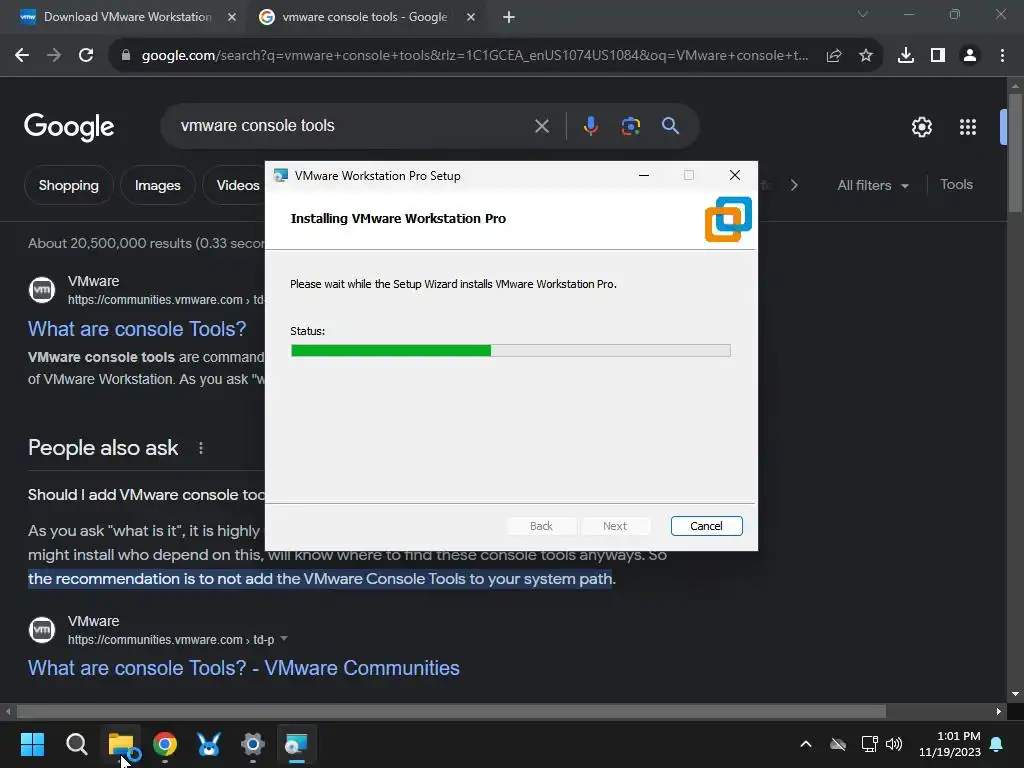Click the installation progress bar
The image size is (1024, 768).
(511, 351)
